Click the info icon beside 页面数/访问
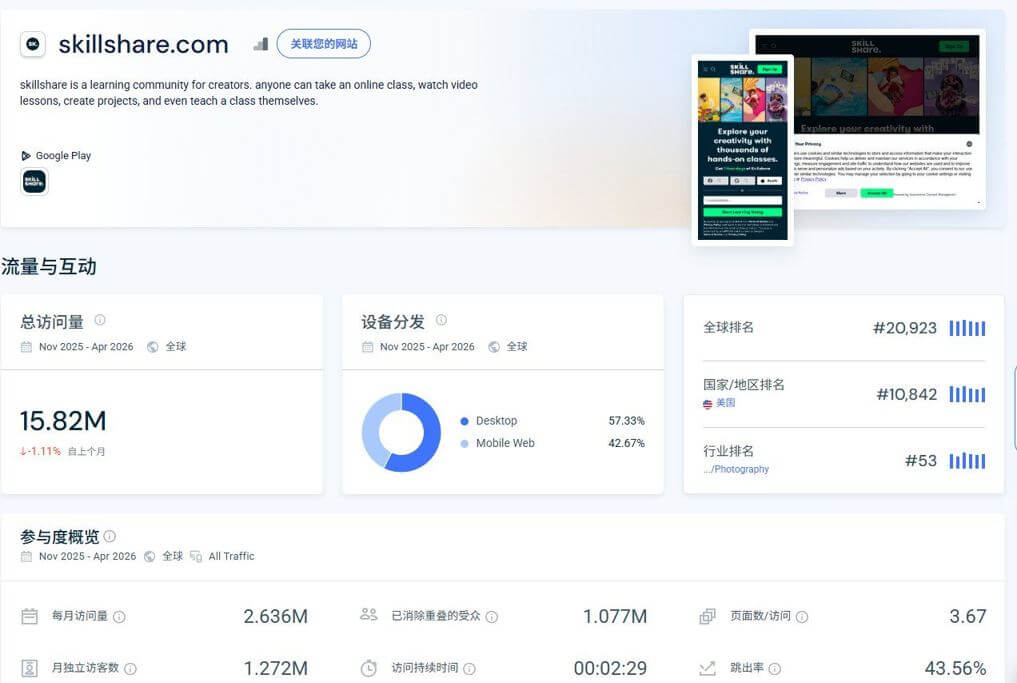The width and height of the screenshot is (1017, 683). point(802,617)
